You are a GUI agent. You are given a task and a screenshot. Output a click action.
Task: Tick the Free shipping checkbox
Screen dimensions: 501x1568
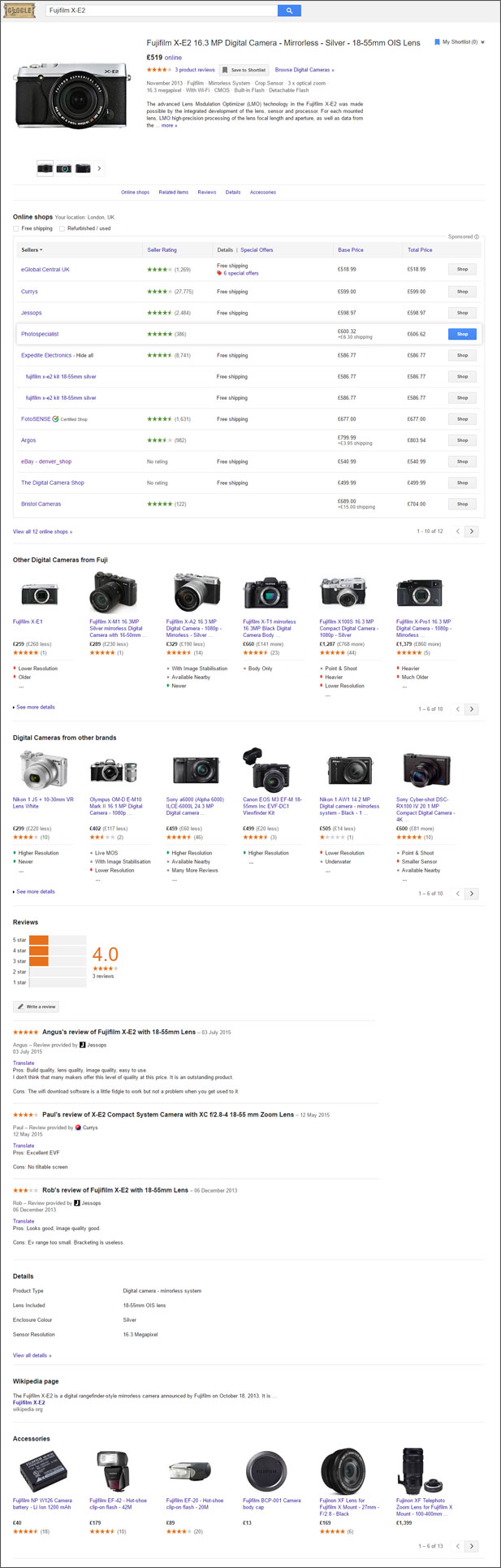[16, 228]
